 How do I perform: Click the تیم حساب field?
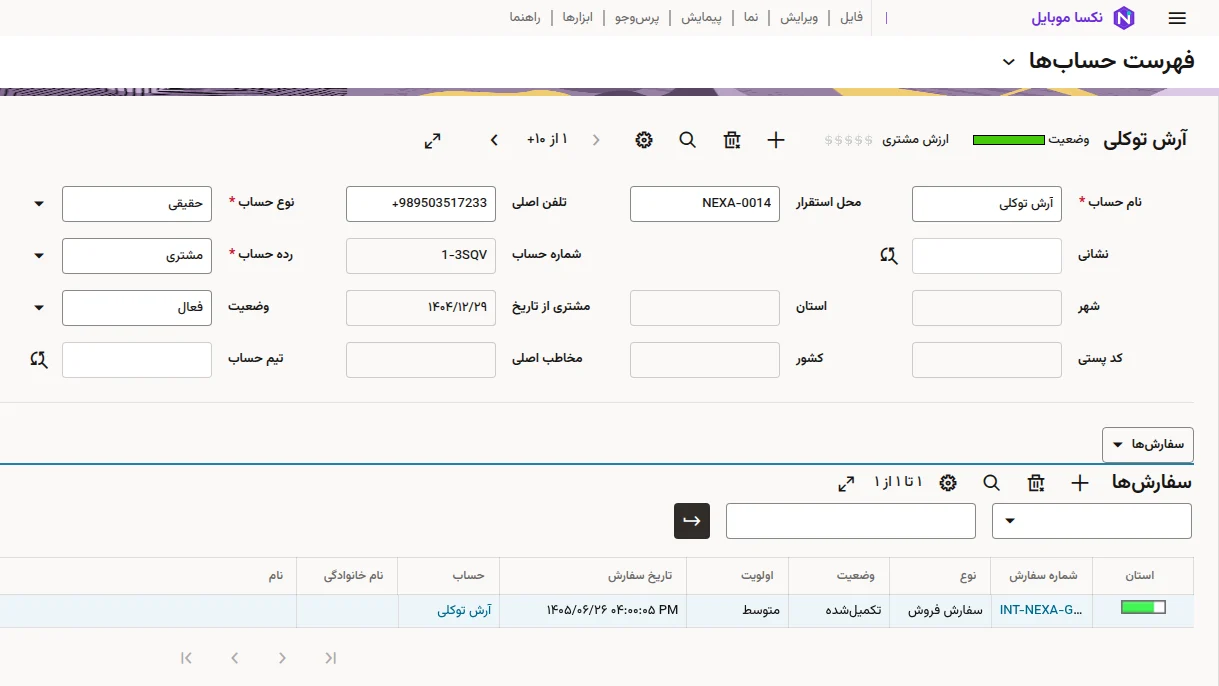click(137, 360)
